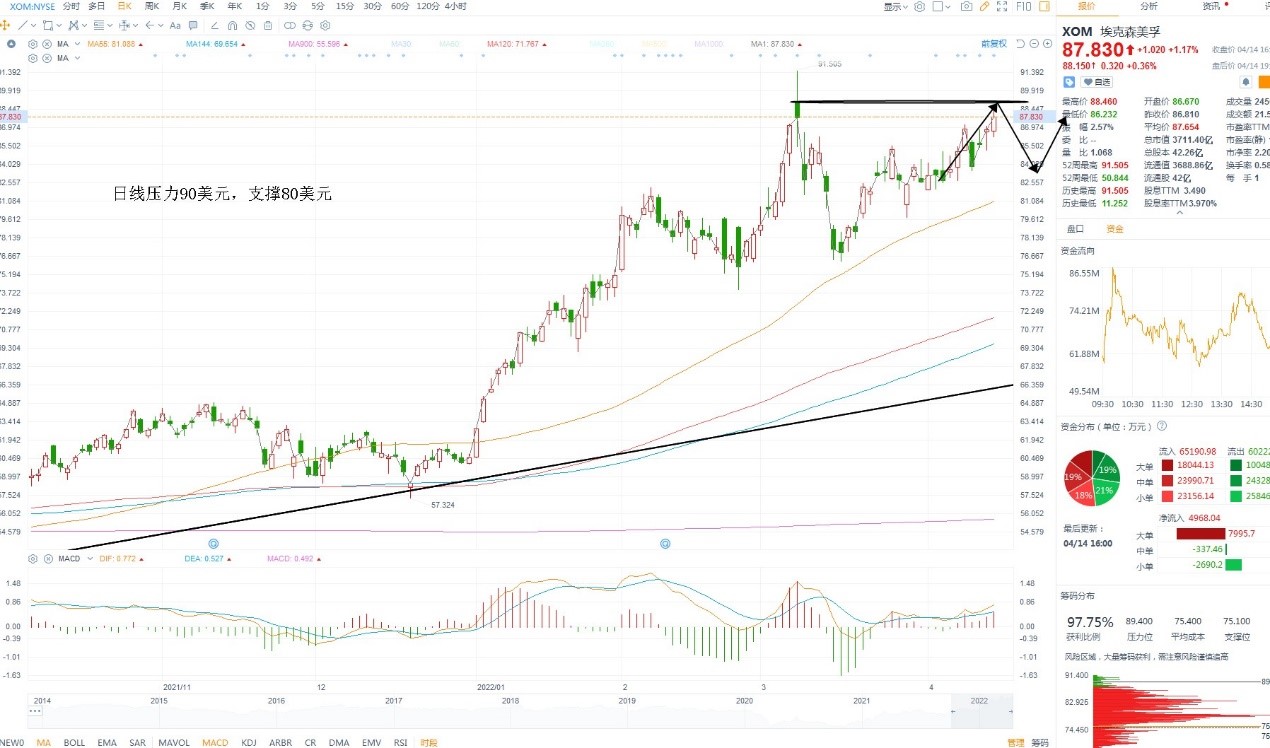
Task: Switch to 月K monthly chart
Action: click(180, 6)
